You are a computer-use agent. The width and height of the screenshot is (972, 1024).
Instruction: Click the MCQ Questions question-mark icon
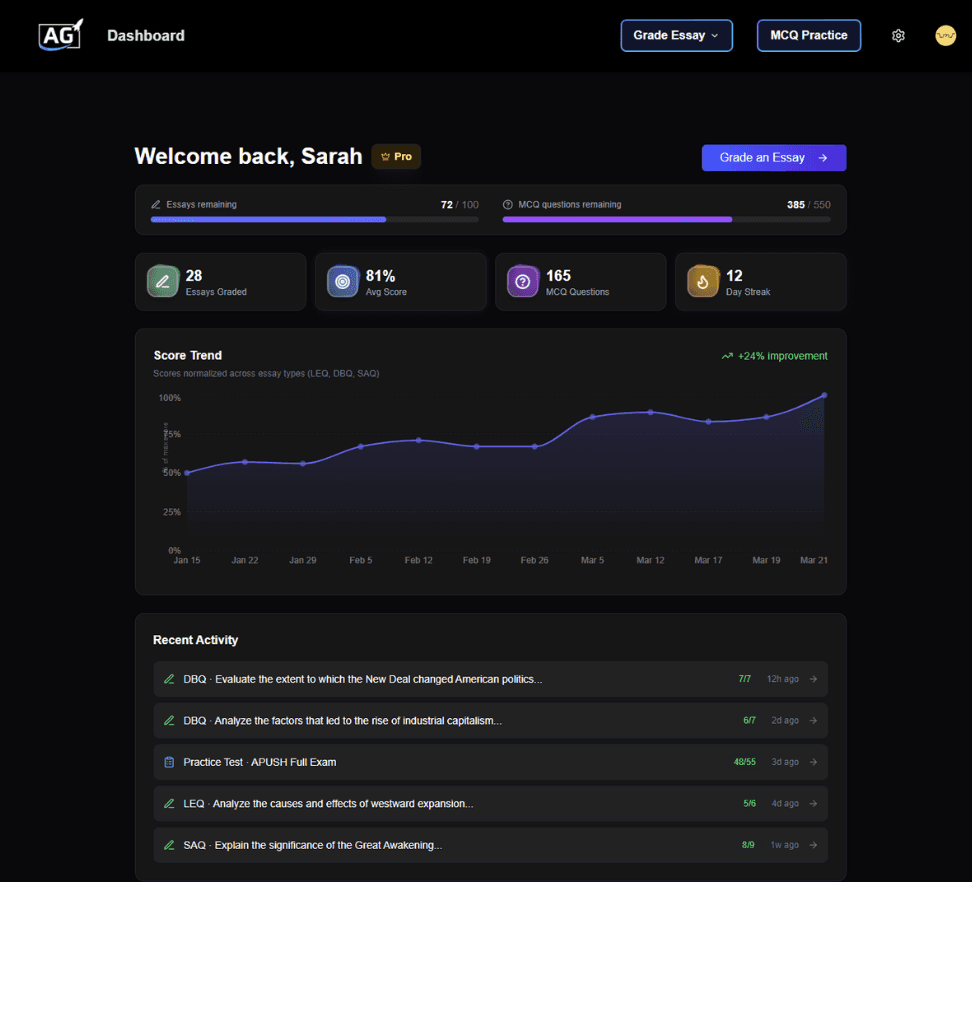coord(523,282)
